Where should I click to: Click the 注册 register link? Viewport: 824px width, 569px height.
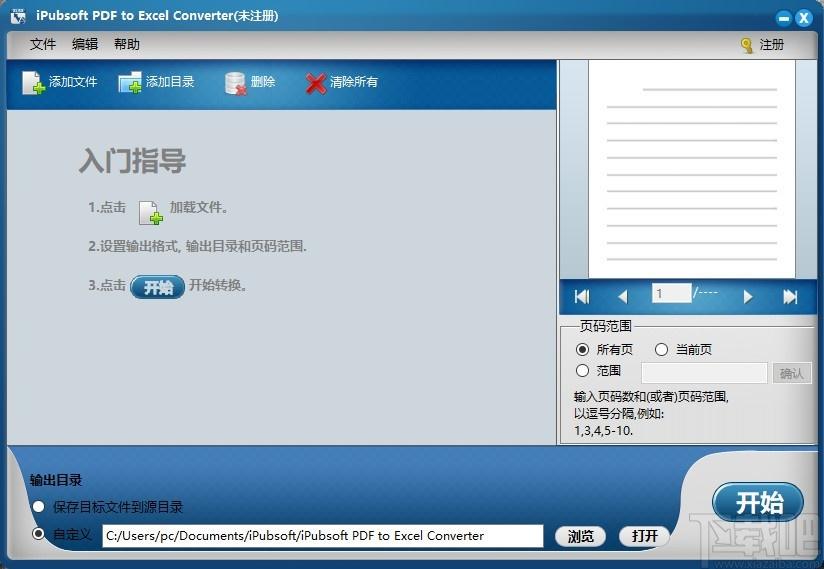coord(771,45)
